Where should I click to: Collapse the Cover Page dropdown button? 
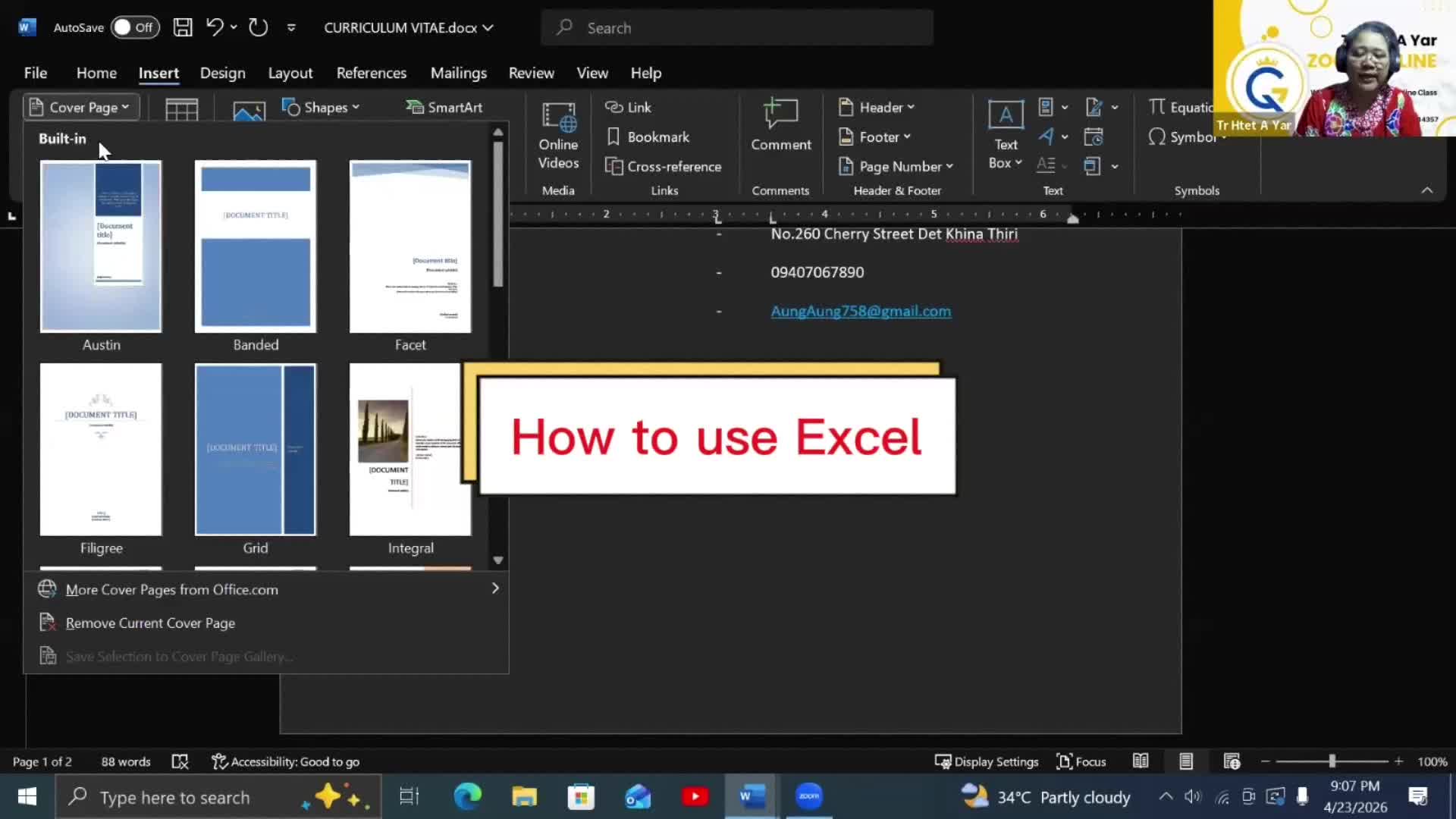coord(80,107)
